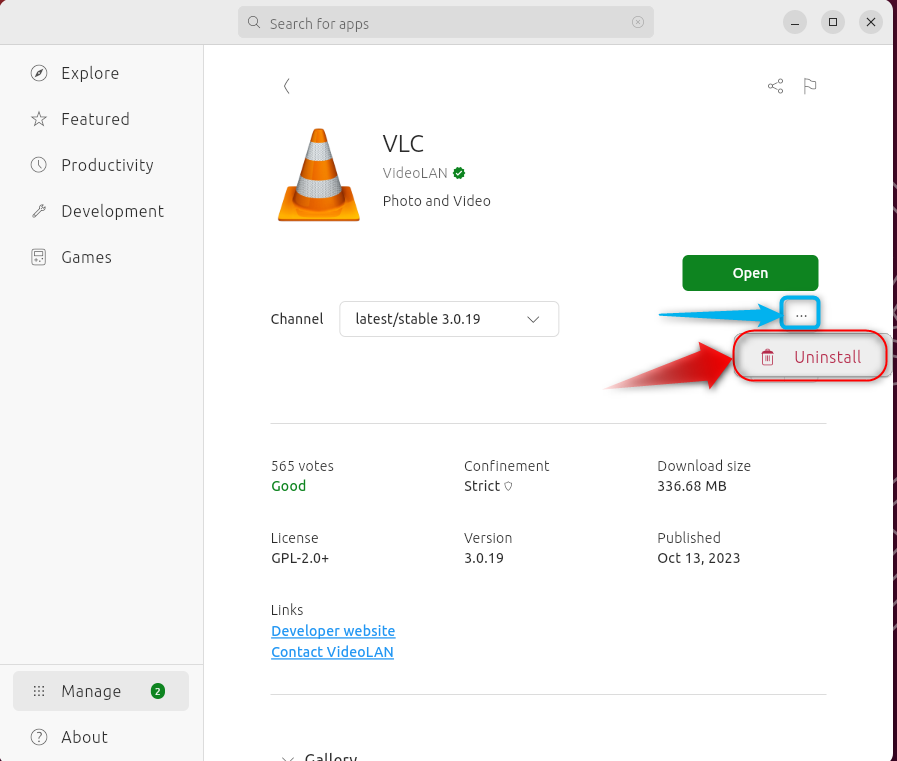897x761 pixels.
Task: Click the 336.68 MB download size
Action: click(692, 486)
